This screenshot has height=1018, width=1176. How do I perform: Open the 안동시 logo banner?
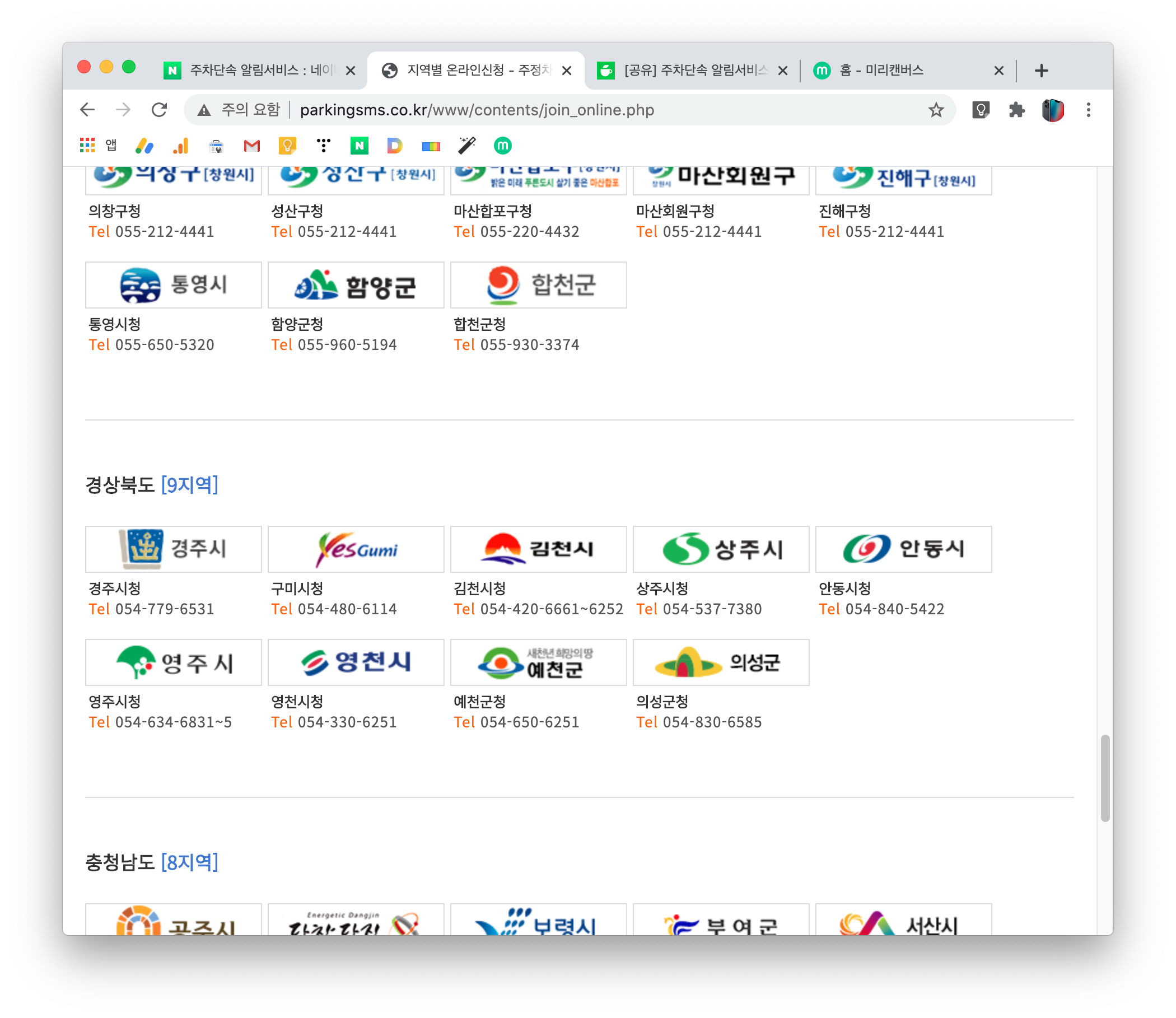pyautogui.click(x=903, y=548)
